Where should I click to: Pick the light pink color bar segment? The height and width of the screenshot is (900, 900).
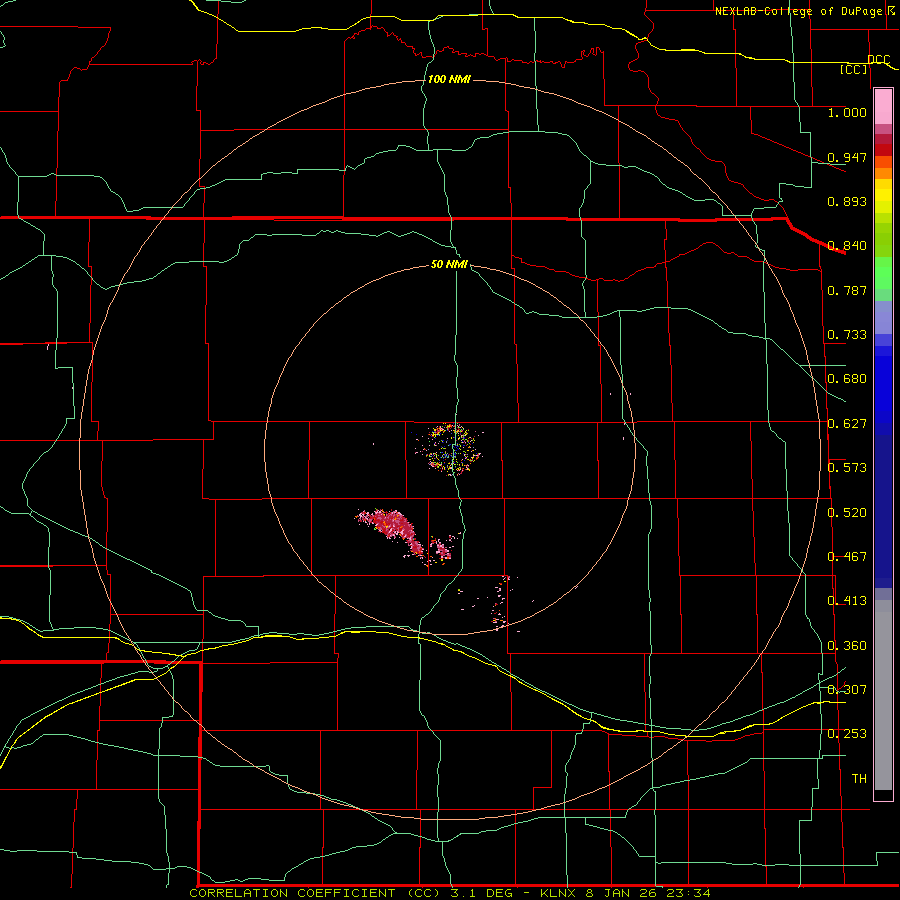(x=883, y=106)
